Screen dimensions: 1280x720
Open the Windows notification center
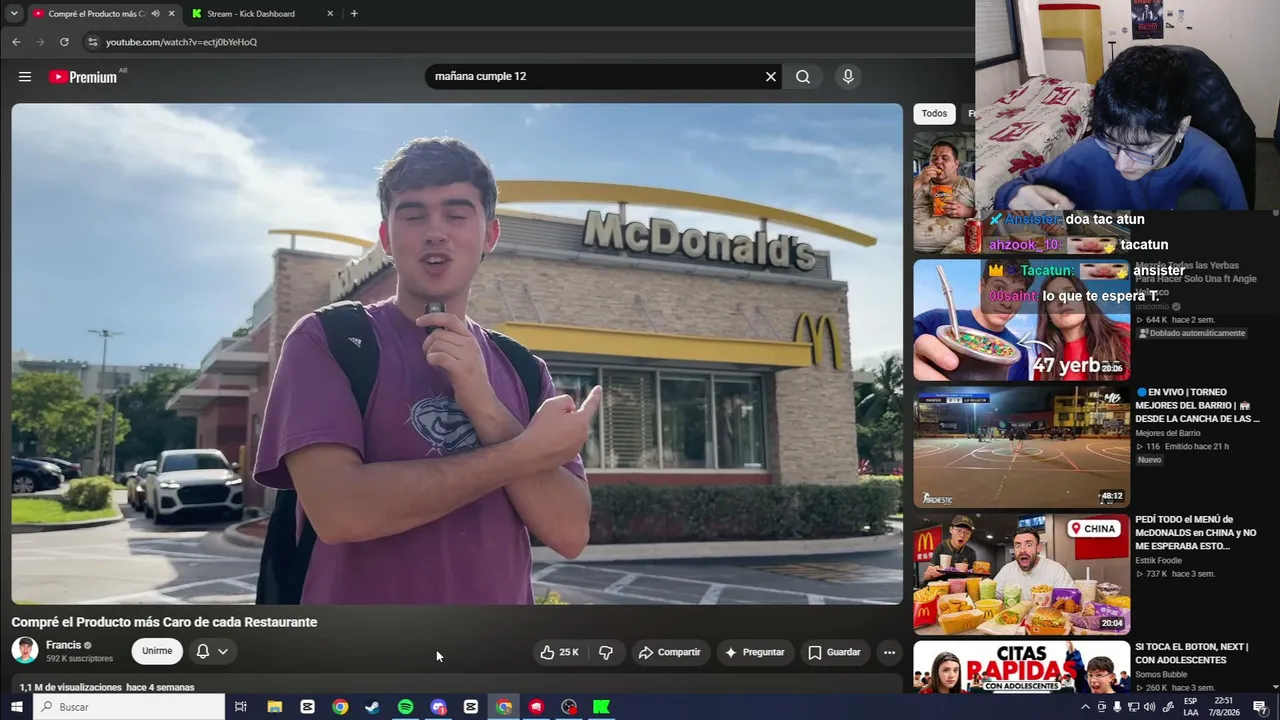[x=1260, y=707]
